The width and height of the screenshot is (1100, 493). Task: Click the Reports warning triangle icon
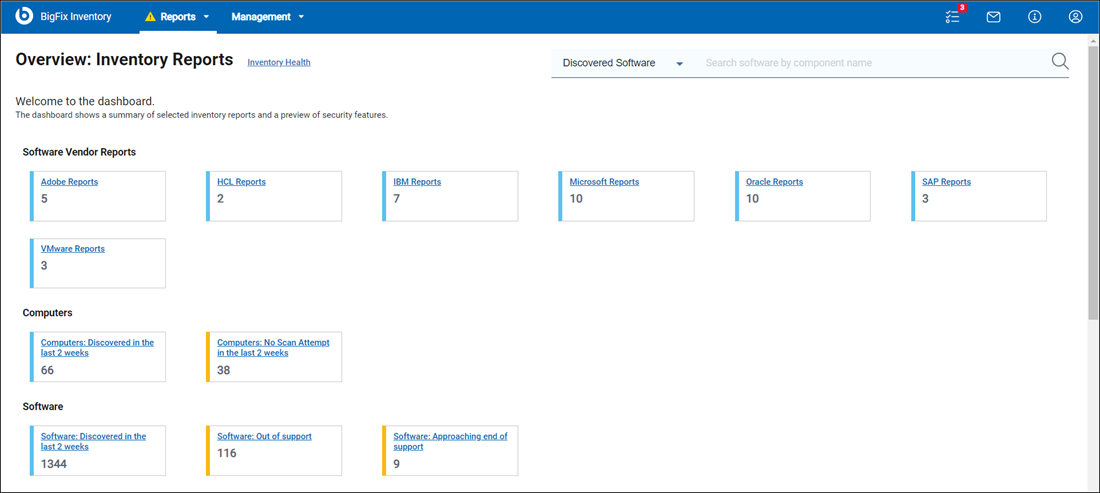(150, 17)
